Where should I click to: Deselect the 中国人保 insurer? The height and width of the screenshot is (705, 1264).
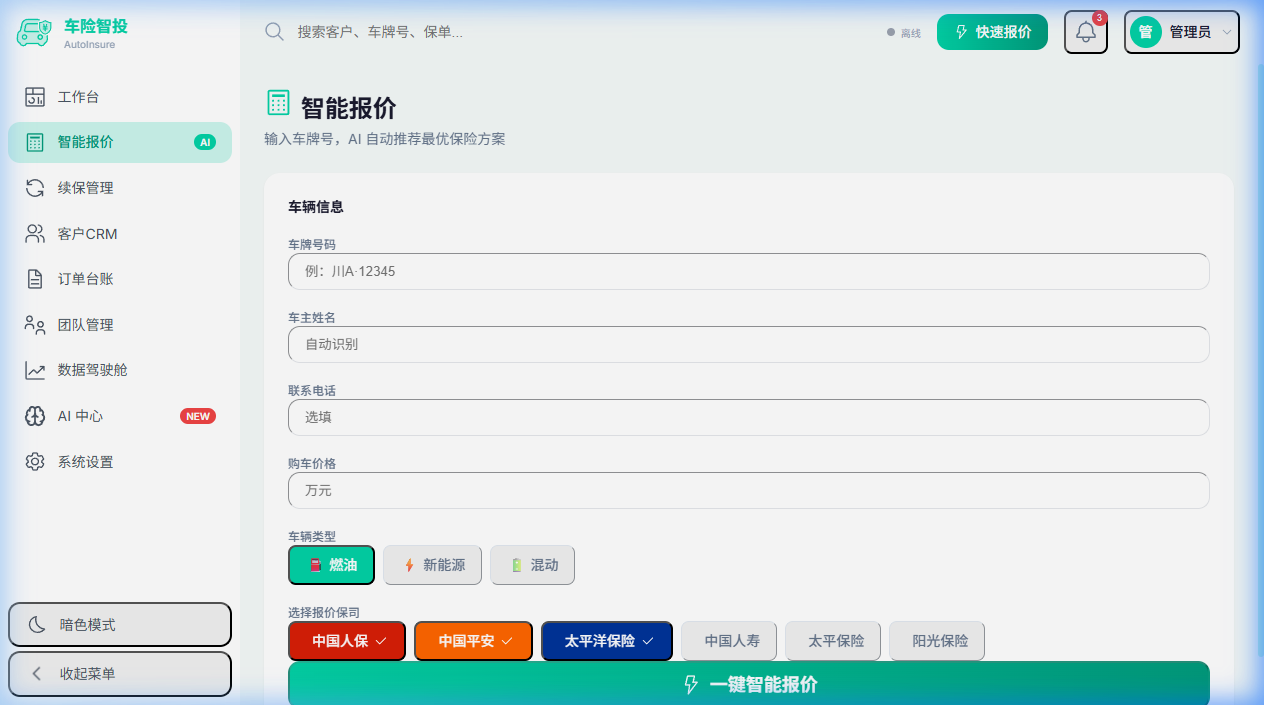(x=346, y=641)
